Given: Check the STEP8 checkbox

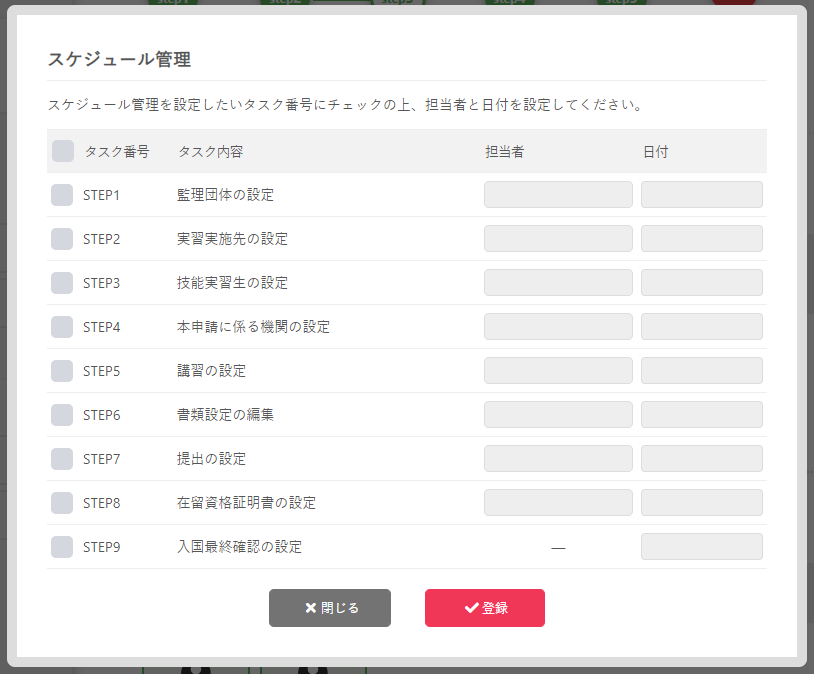Looking at the screenshot, I should coord(62,503).
